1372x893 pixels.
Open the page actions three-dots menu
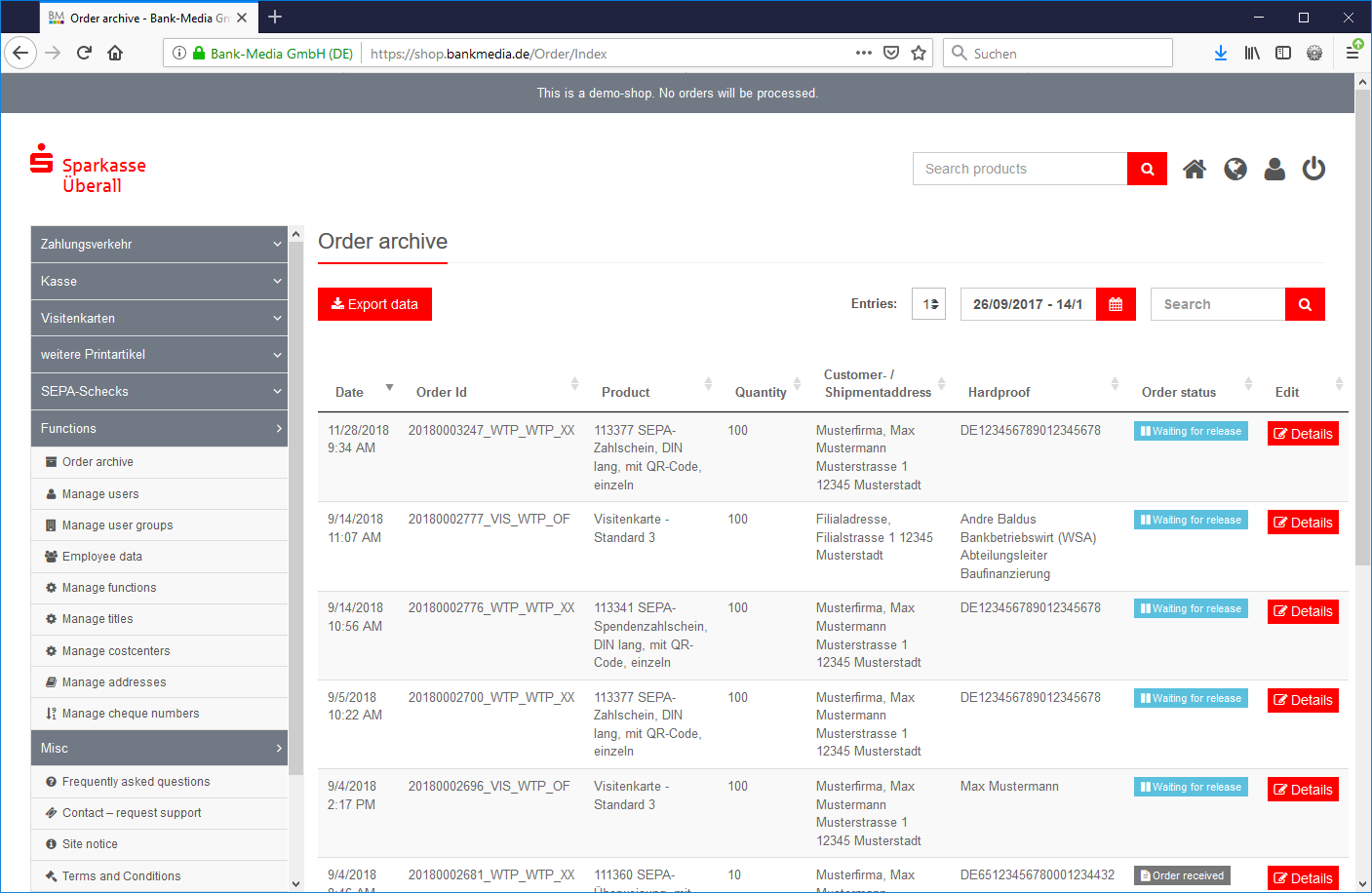tap(864, 53)
